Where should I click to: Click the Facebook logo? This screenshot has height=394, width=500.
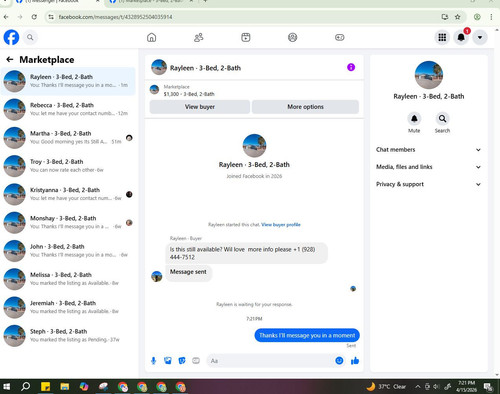point(11,37)
